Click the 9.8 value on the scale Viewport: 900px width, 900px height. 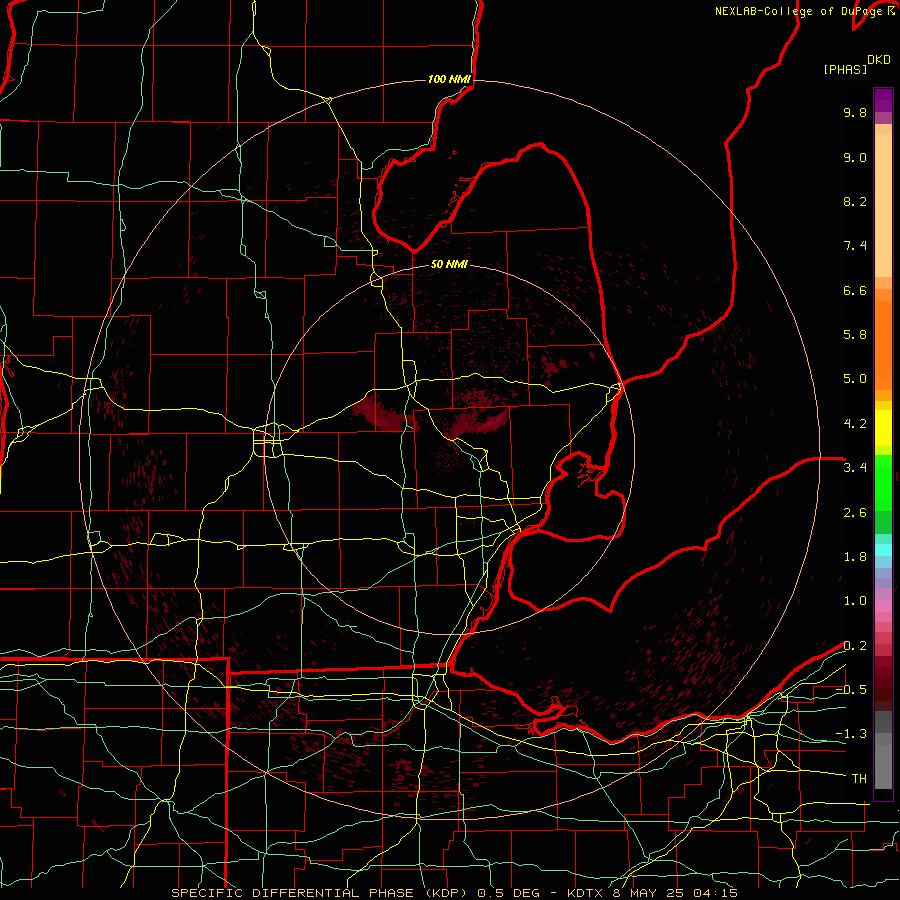(x=855, y=112)
